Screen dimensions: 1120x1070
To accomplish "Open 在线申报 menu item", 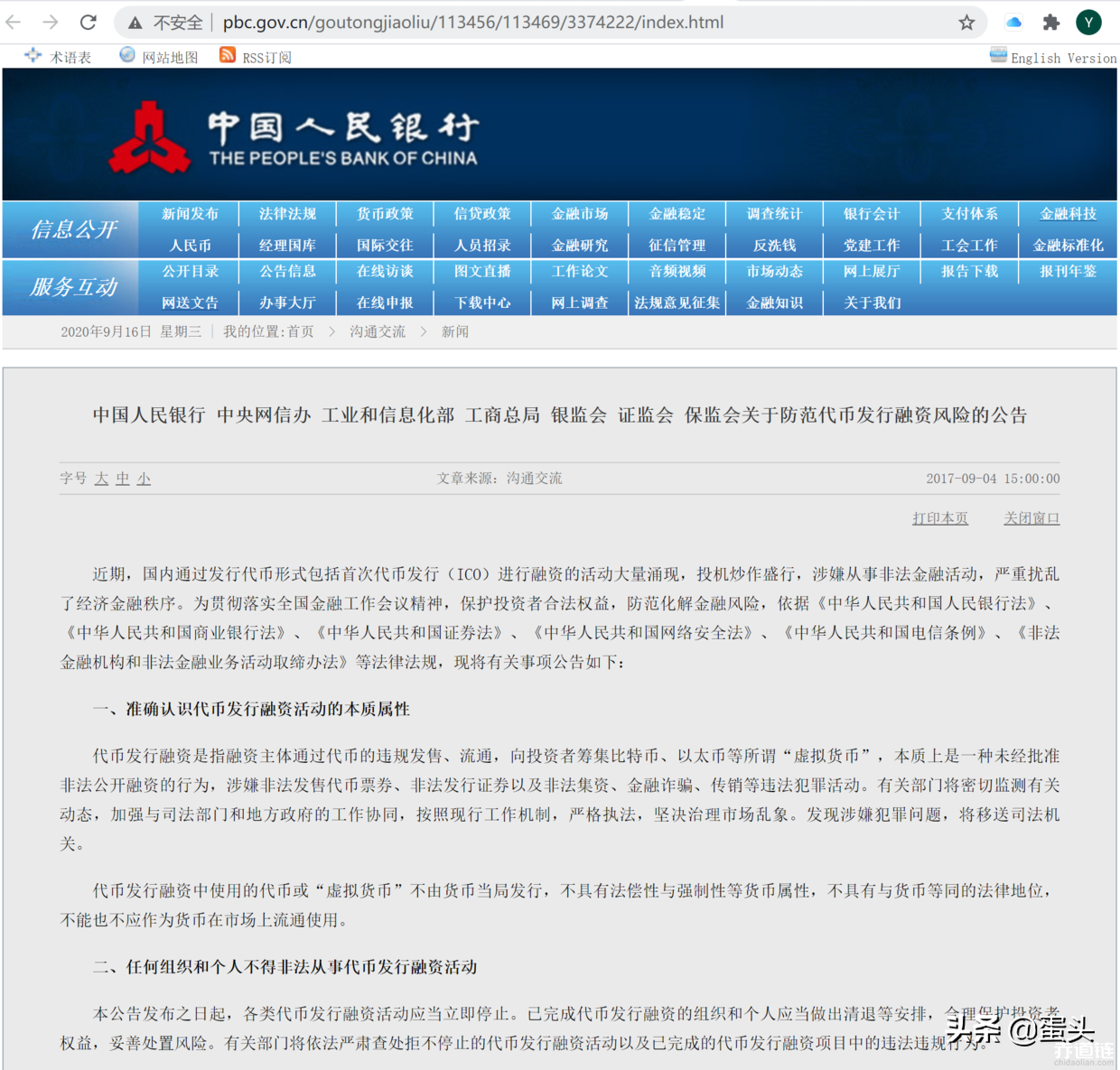I will point(385,303).
